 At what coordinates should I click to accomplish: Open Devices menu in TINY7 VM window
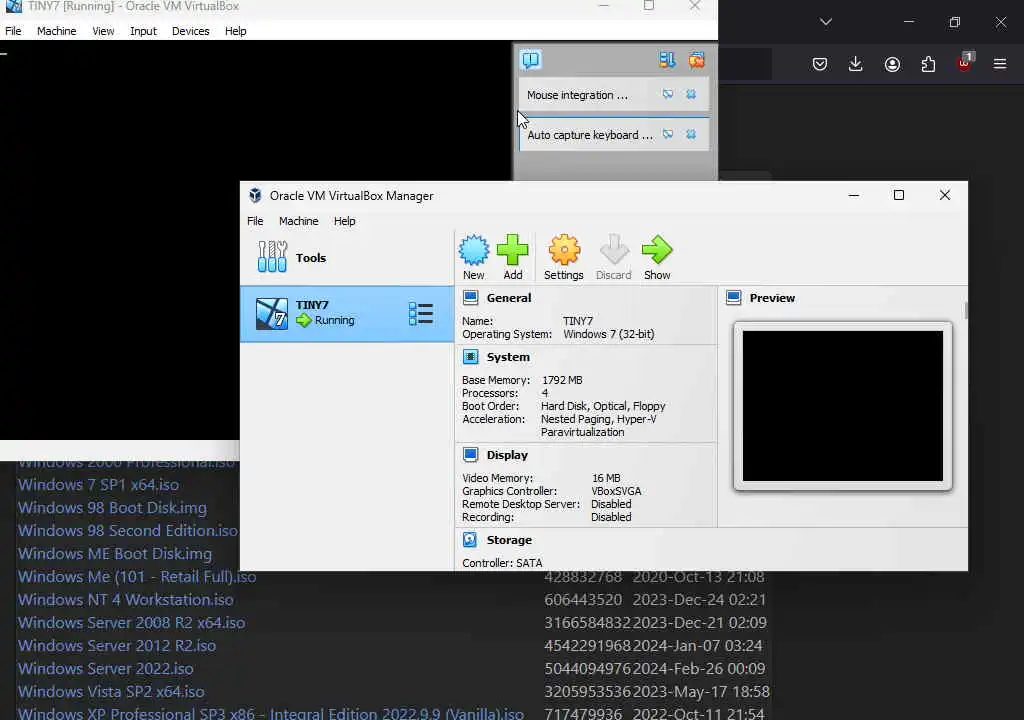pos(191,31)
